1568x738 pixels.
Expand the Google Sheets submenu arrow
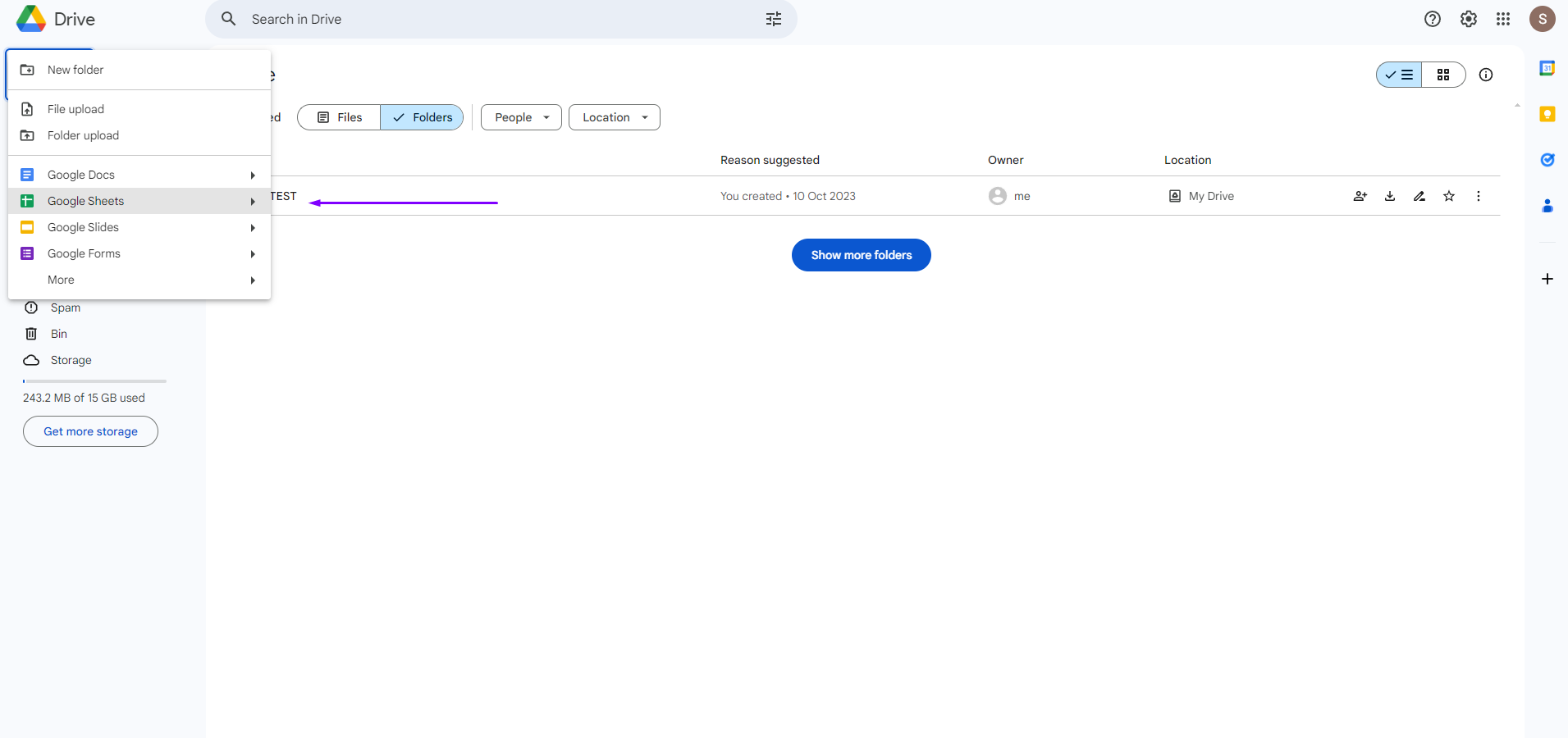click(253, 201)
